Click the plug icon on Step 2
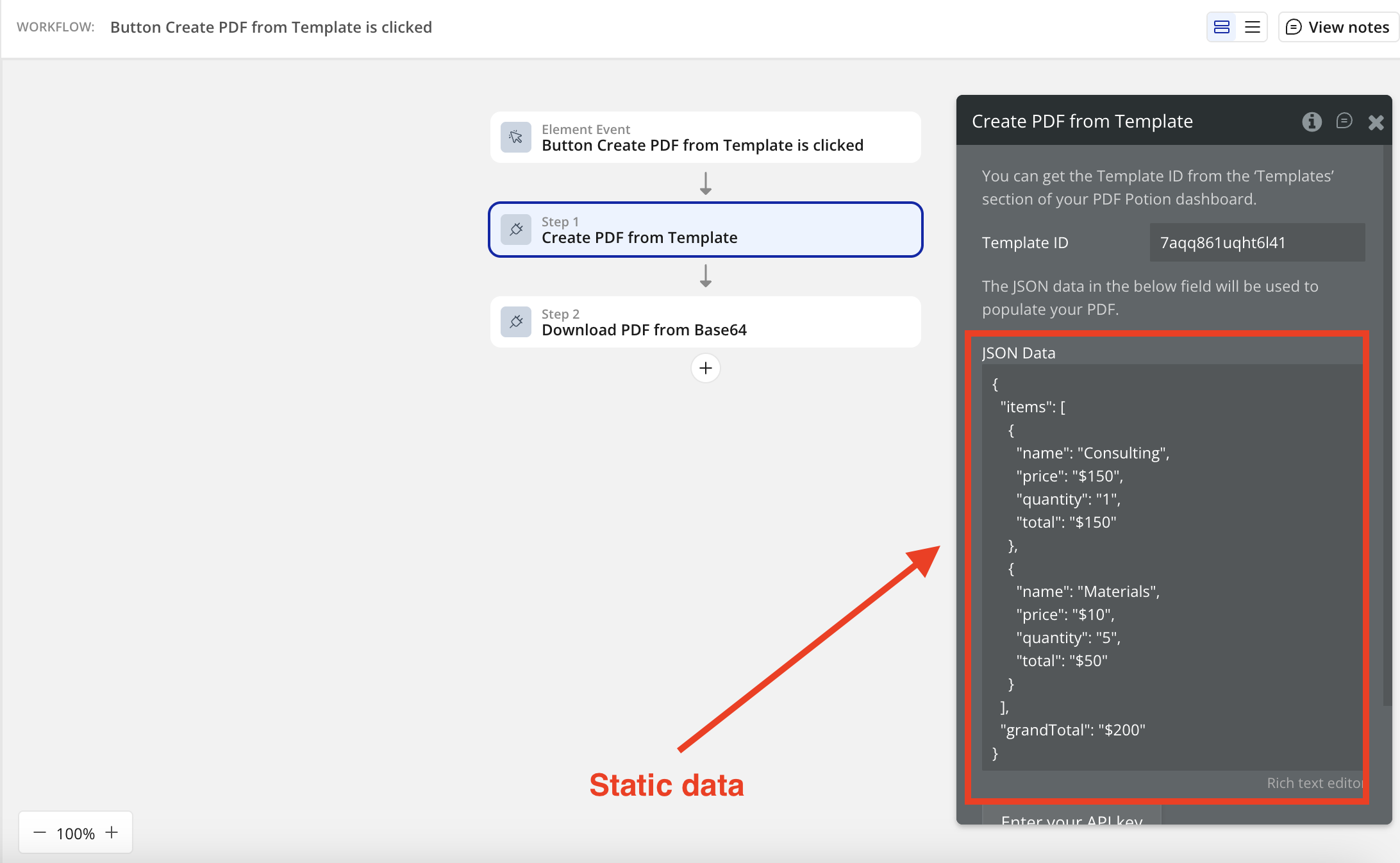Screen dimensions: 1400x863 pyautogui.click(x=516, y=322)
